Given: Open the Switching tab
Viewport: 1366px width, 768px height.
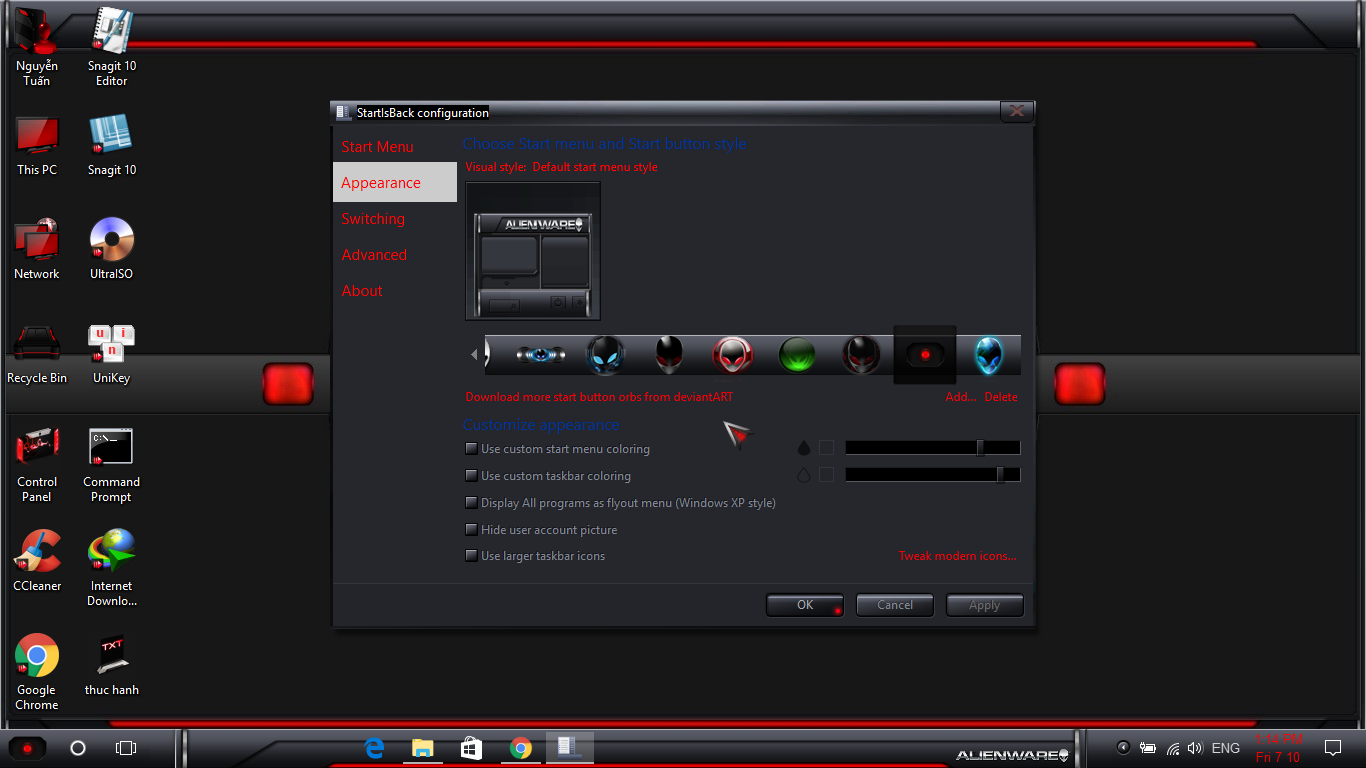Looking at the screenshot, I should [373, 219].
